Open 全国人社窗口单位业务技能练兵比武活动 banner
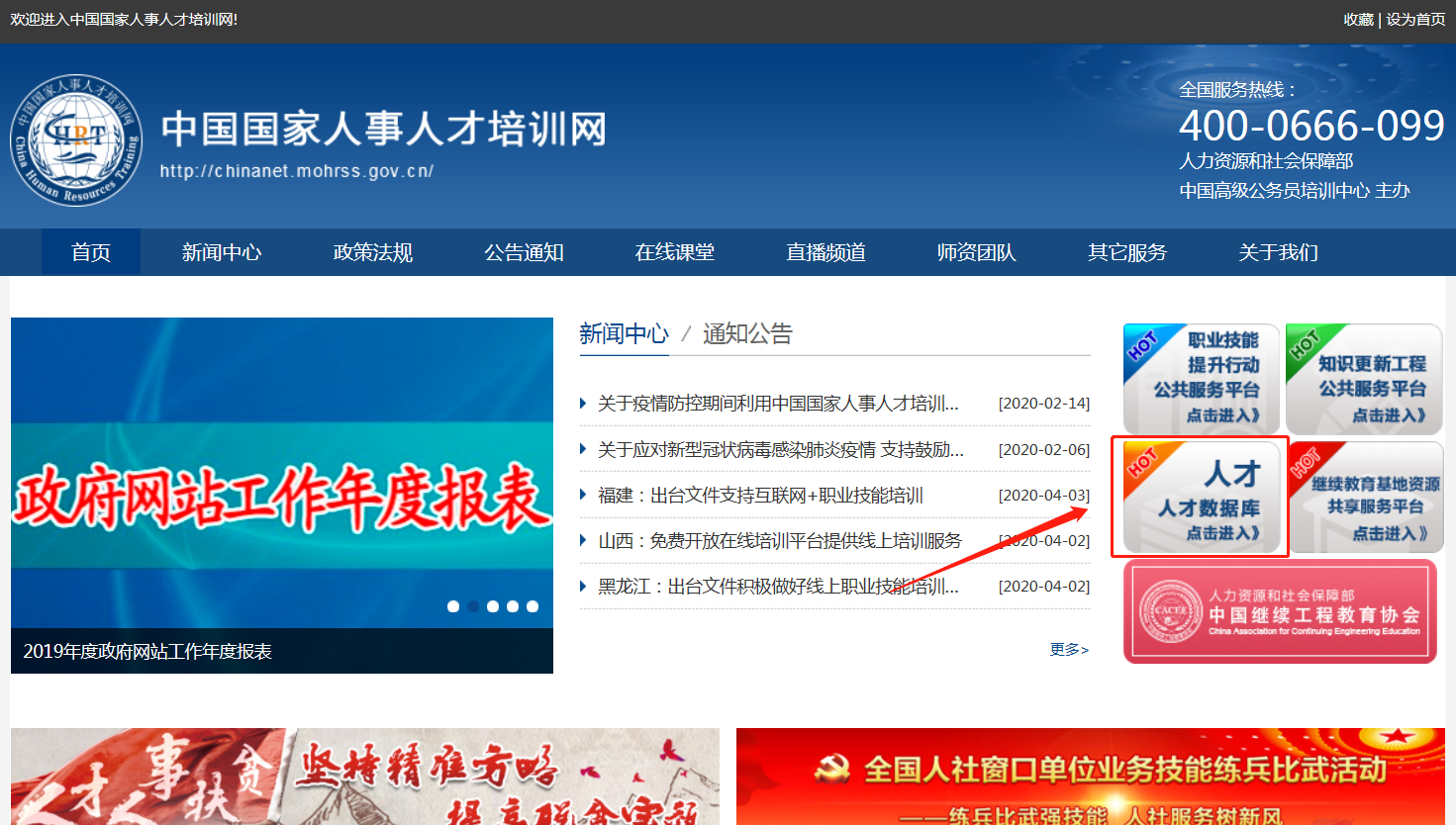 [x=1091, y=777]
